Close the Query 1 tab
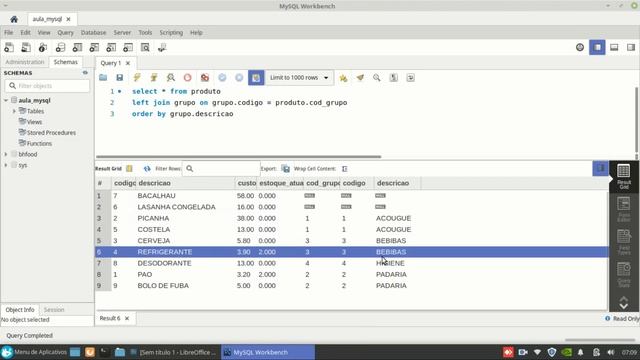Image resolution: width=640 pixels, height=360 pixels. click(x=128, y=63)
